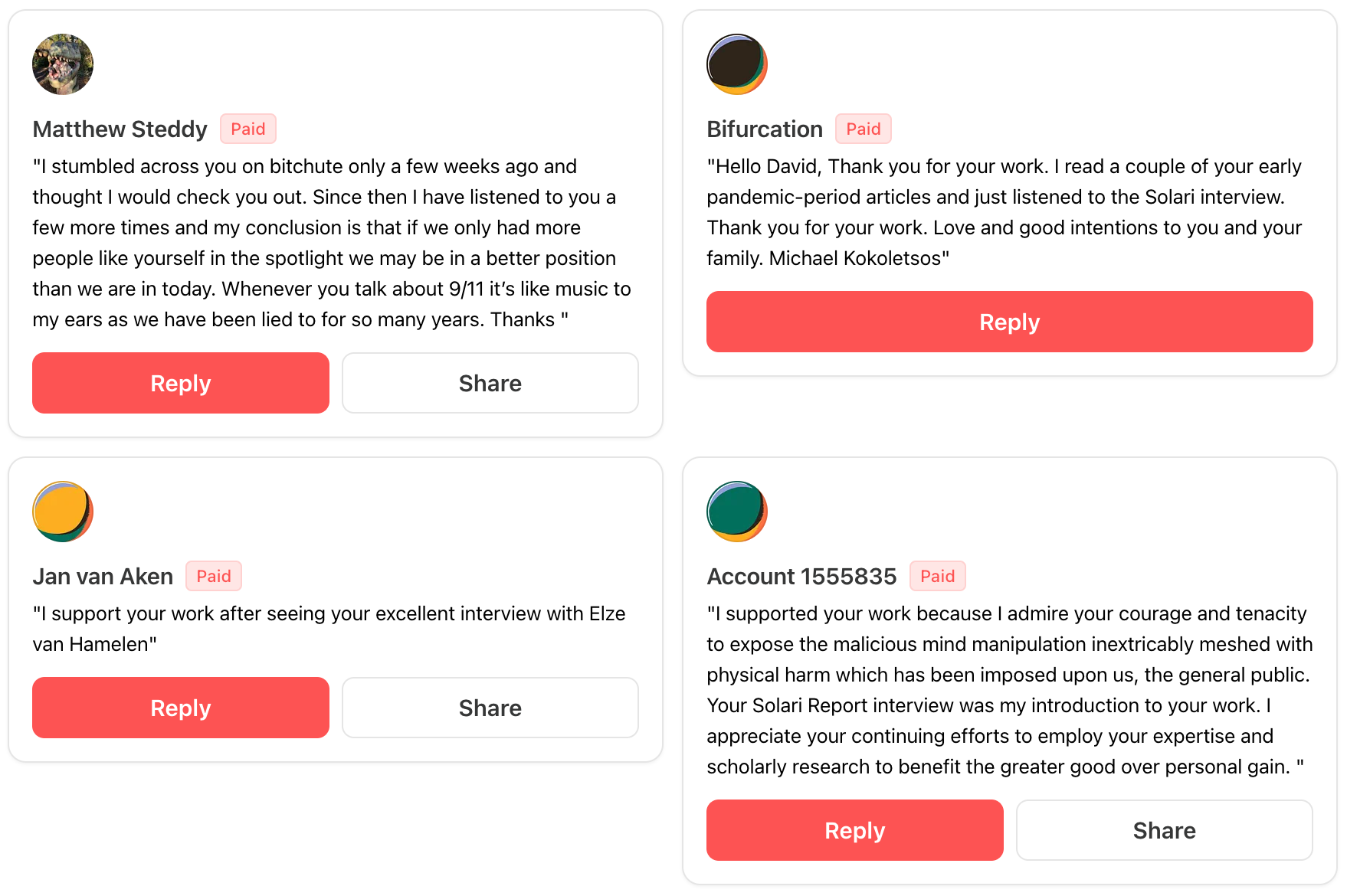Click Account 1555835's green avatar
Image resolution: width=1347 pixels, height=896 pixels.
coord(736,512)
